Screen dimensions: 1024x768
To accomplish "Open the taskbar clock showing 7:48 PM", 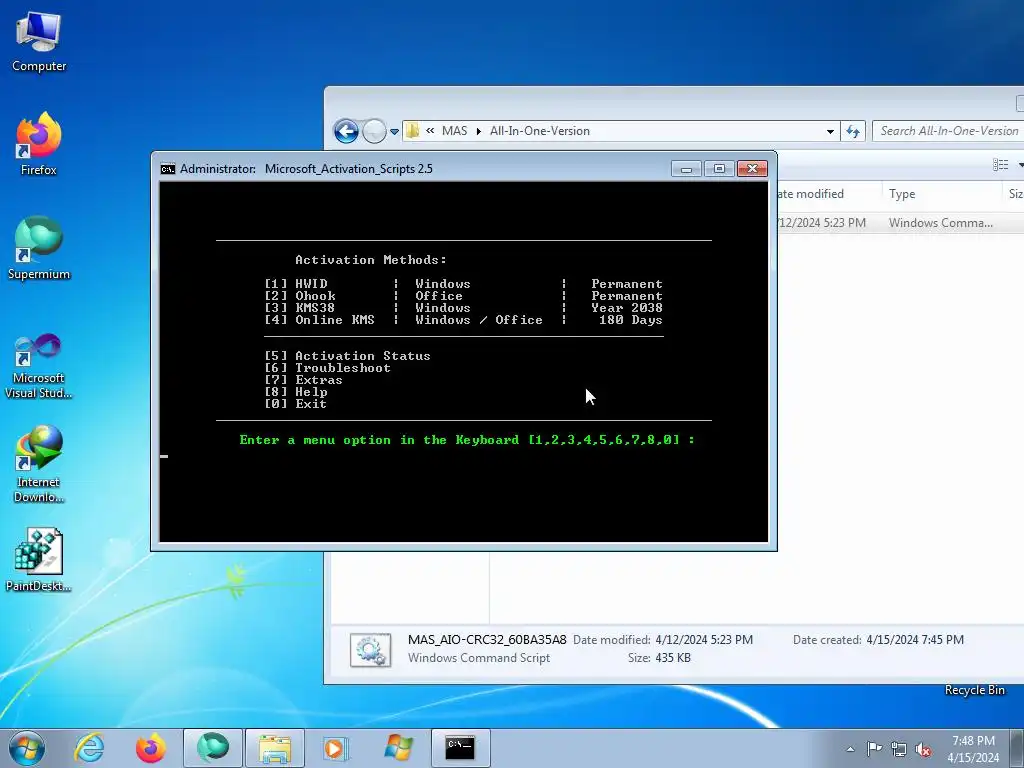I will tap(973, 749).
